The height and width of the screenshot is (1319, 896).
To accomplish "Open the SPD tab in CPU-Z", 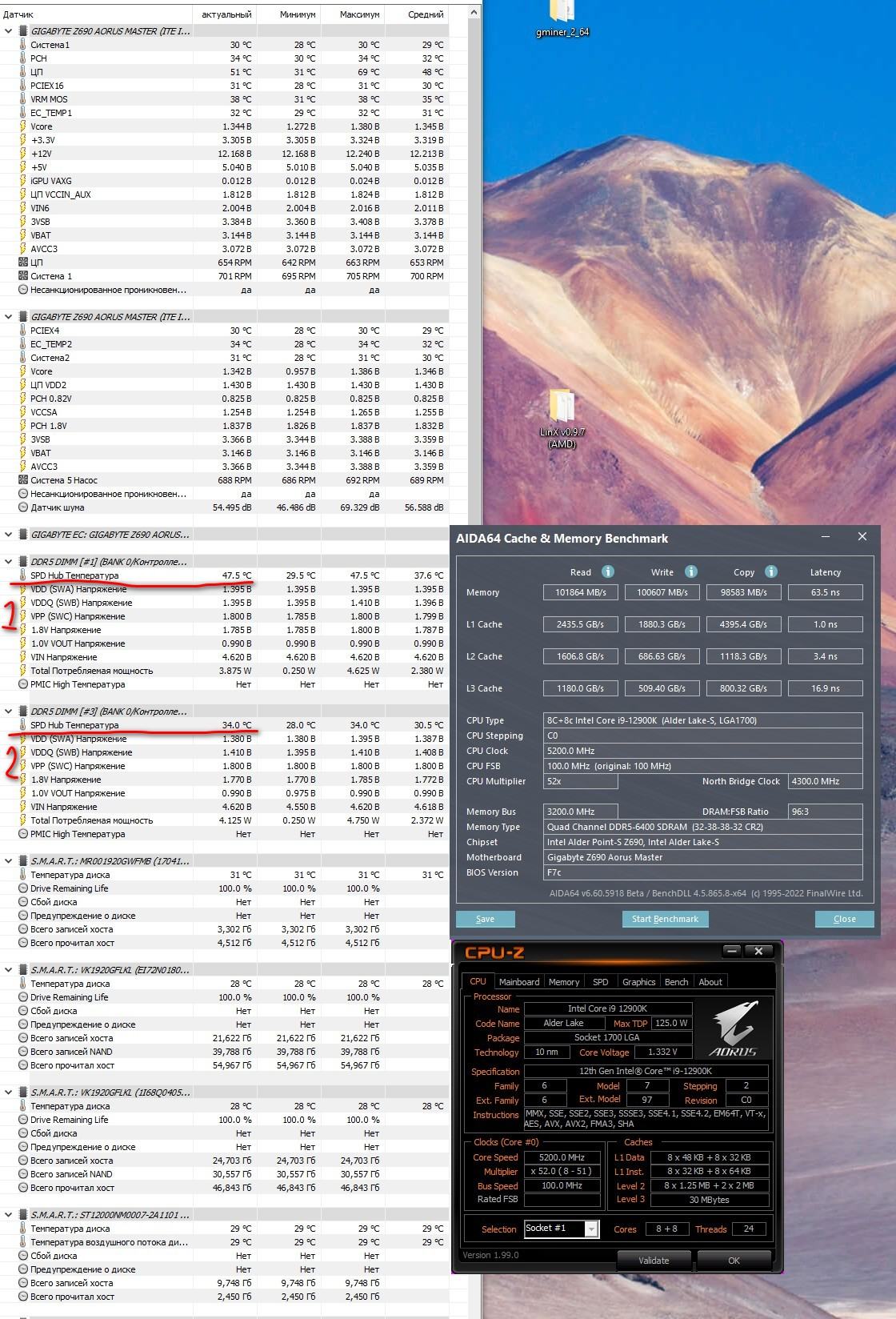I will click(x=601, y=982).
